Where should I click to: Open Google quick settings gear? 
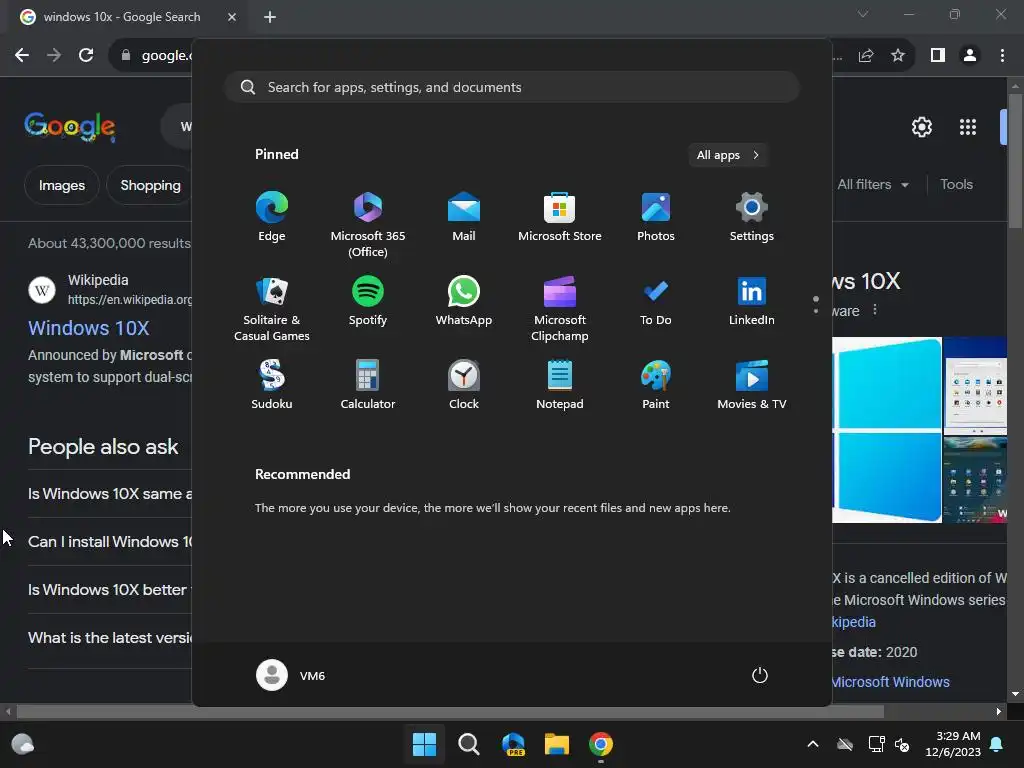[x=921, y=127]
